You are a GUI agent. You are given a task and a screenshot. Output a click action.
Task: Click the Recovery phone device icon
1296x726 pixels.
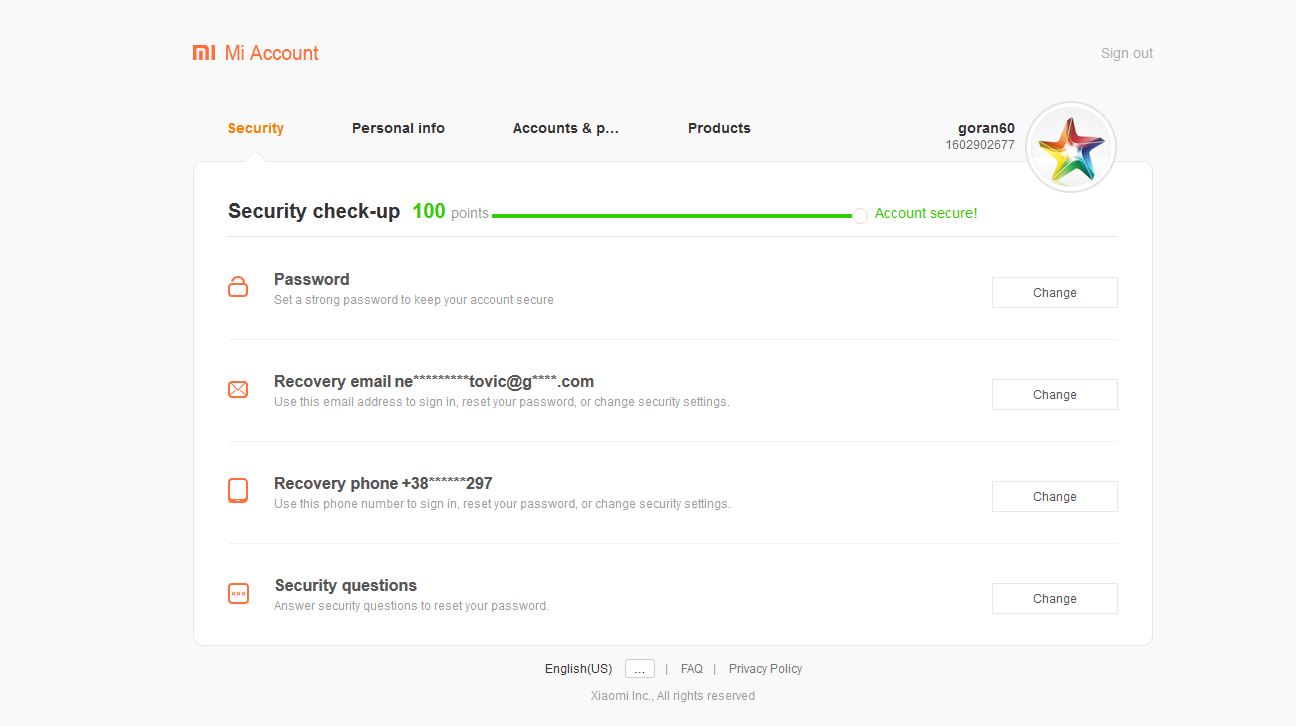pyautogui.click(x=238, y=491)
